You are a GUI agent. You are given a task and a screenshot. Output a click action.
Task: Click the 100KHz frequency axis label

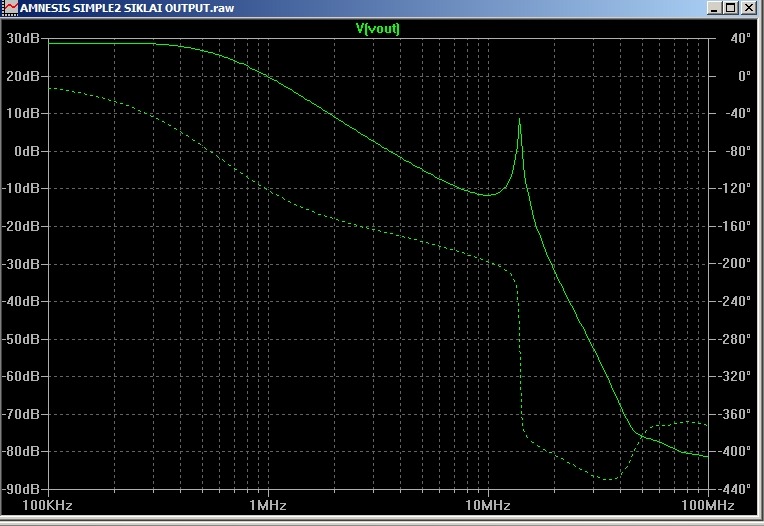(x=47, y=505)
